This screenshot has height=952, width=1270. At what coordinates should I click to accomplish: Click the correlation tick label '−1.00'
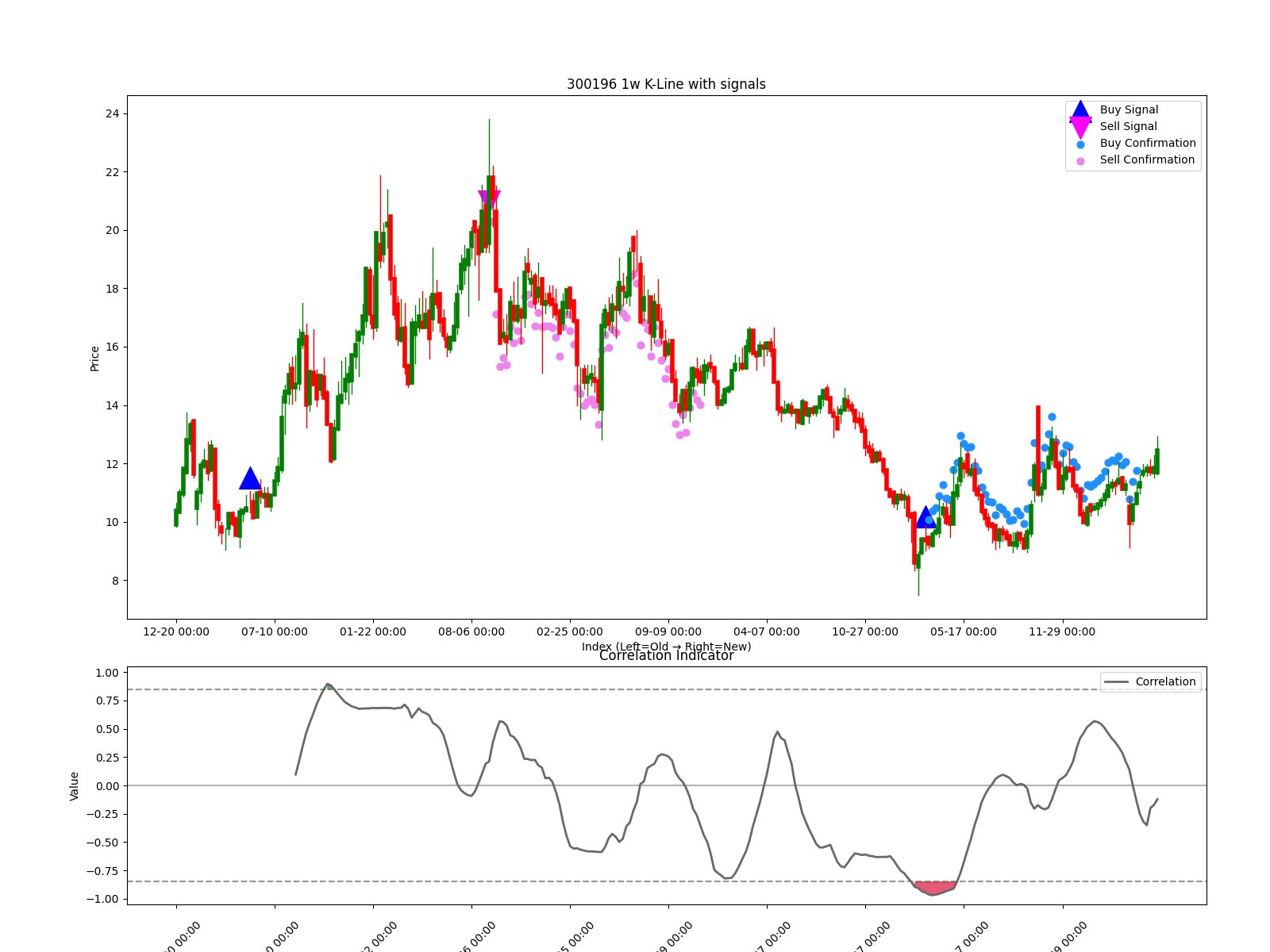pyautogui.click(x=103, y=899)
